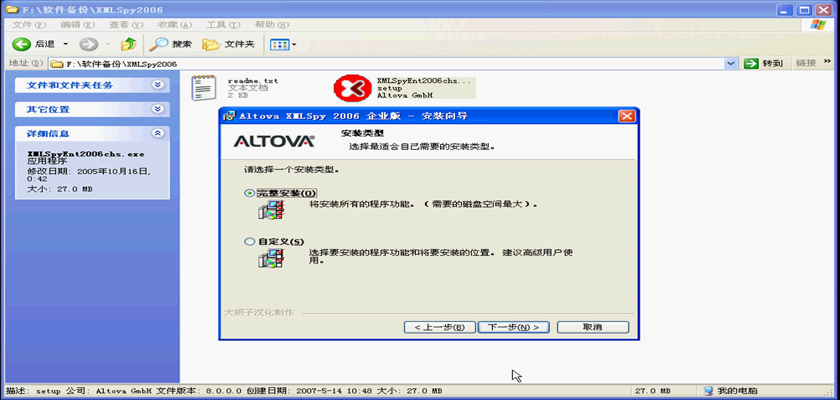The image size is (840, 400).
Task: Click the Go (转到) button
Action: click(763, 63)
